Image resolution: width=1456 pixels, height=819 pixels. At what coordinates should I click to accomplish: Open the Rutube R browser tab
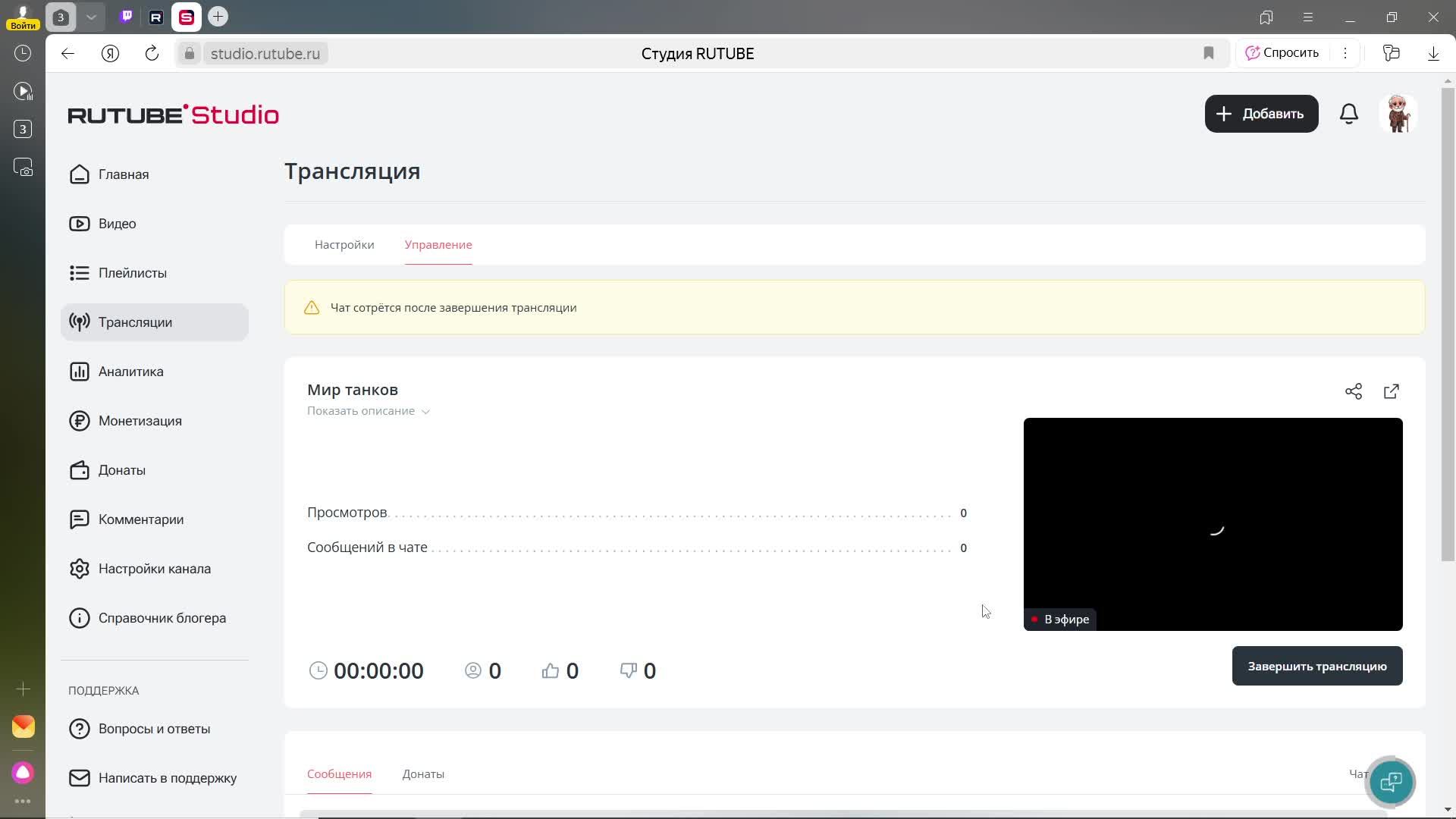[156, 17]
